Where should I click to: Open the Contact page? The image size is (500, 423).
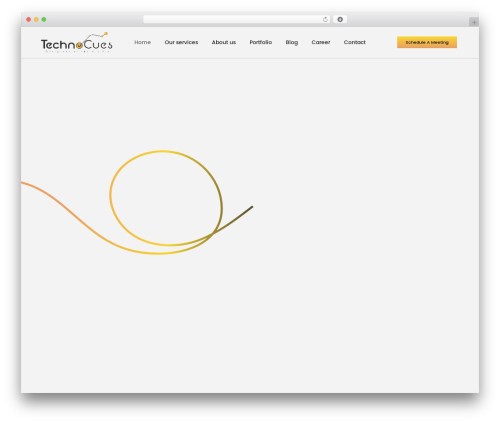point(355,42)
